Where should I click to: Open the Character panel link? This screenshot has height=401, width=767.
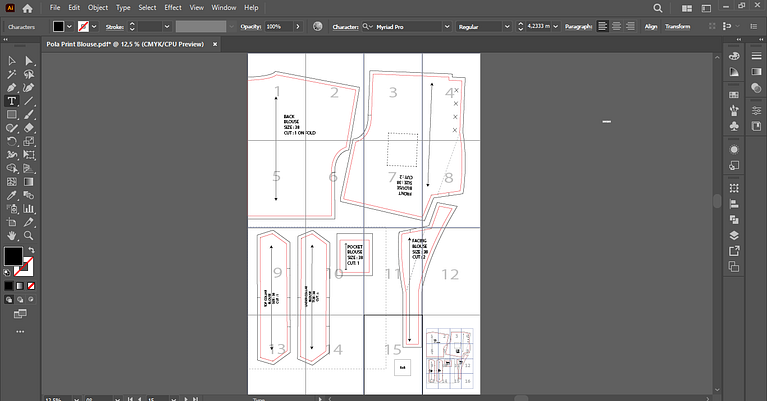click(x=345, y=27)
